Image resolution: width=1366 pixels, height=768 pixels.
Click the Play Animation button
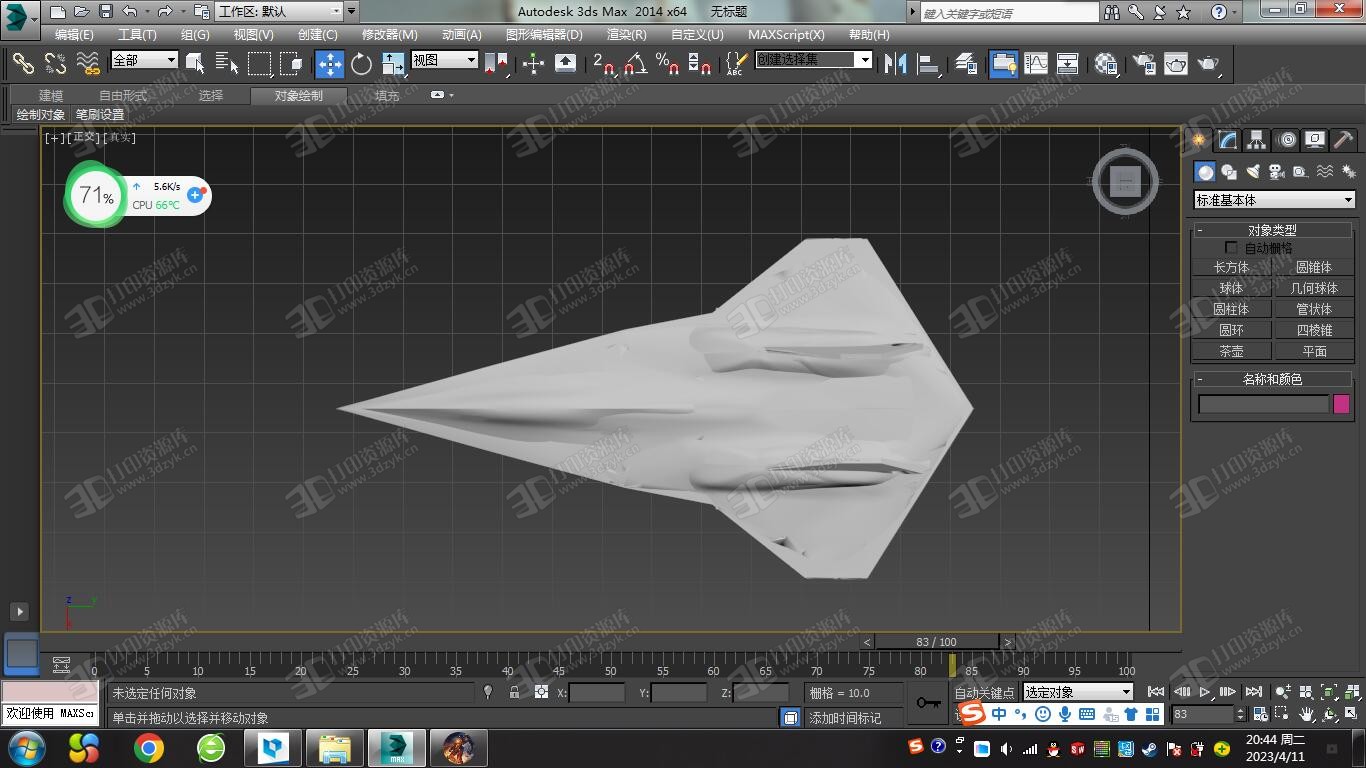pos(1205,692)
